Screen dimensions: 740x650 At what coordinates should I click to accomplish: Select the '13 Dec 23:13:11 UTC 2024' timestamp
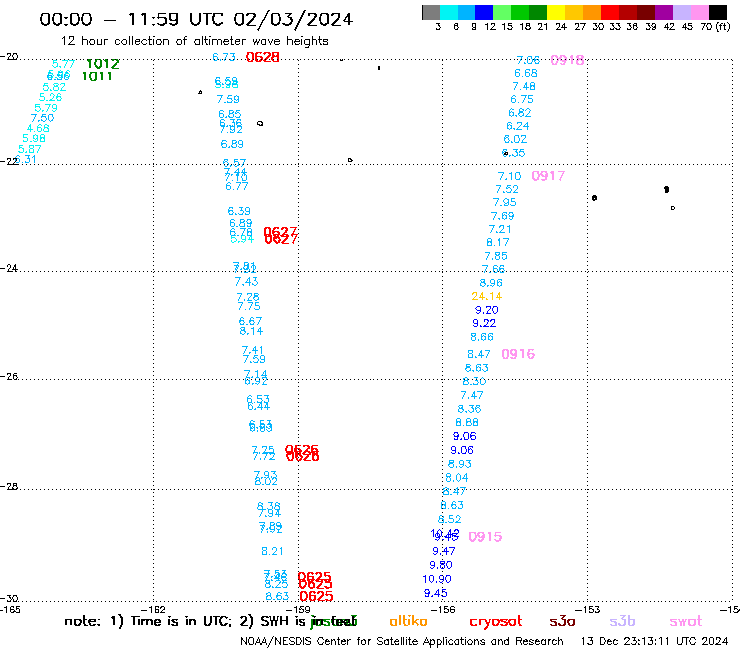coord(654,642)
